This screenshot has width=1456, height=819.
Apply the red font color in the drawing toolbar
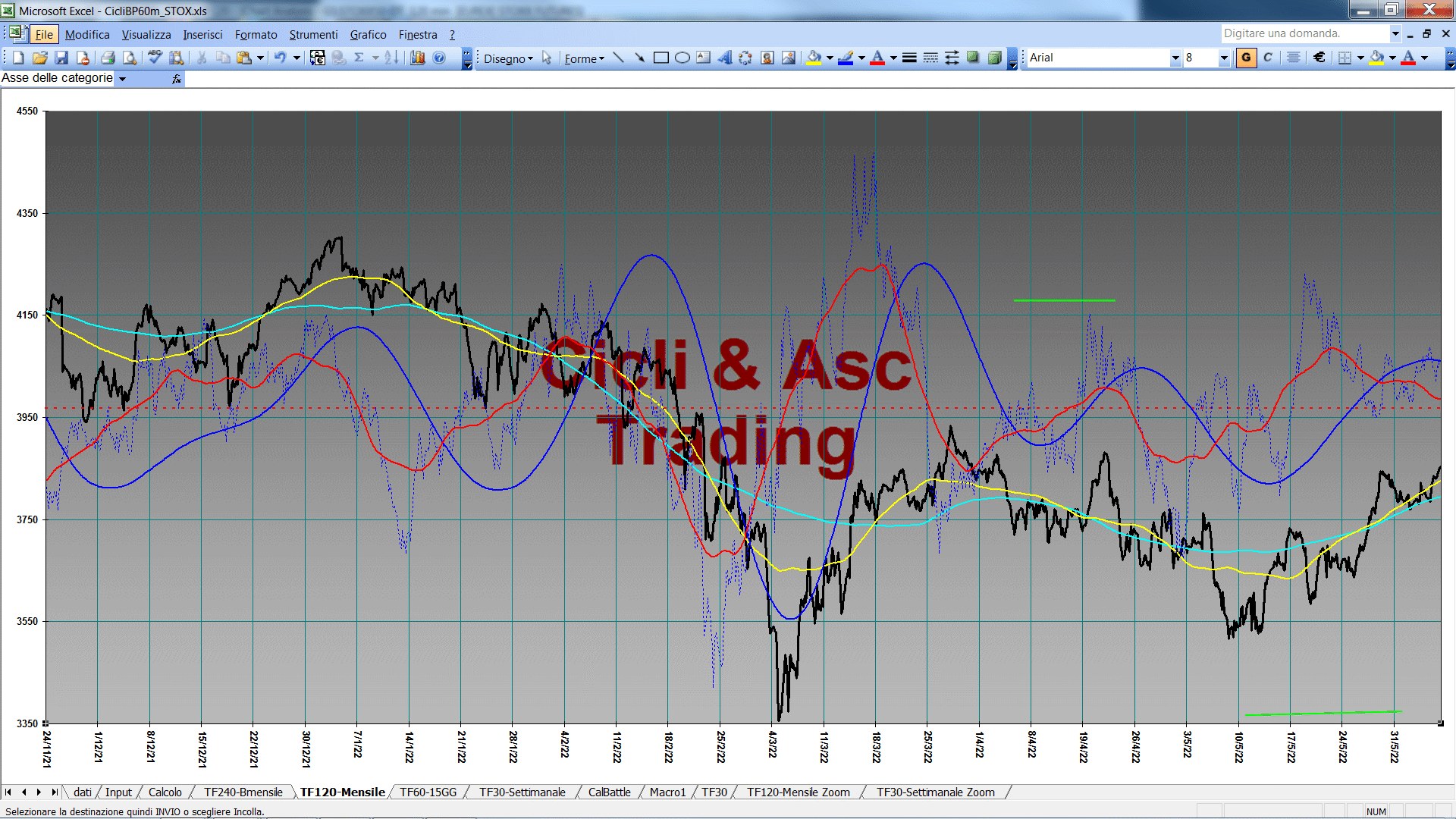pos(877,58)
